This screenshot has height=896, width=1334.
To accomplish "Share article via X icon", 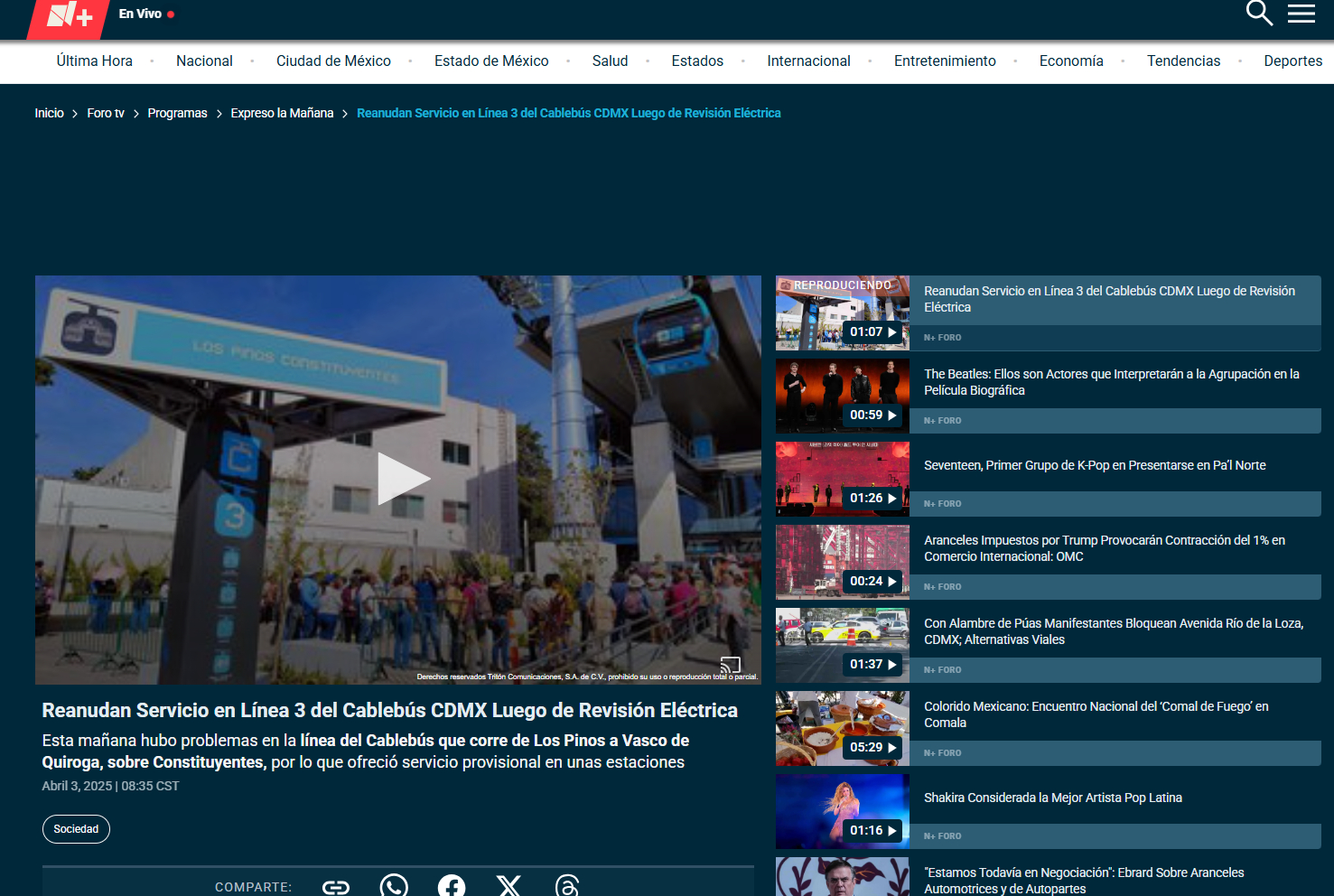I will click(x=509, y=886).
